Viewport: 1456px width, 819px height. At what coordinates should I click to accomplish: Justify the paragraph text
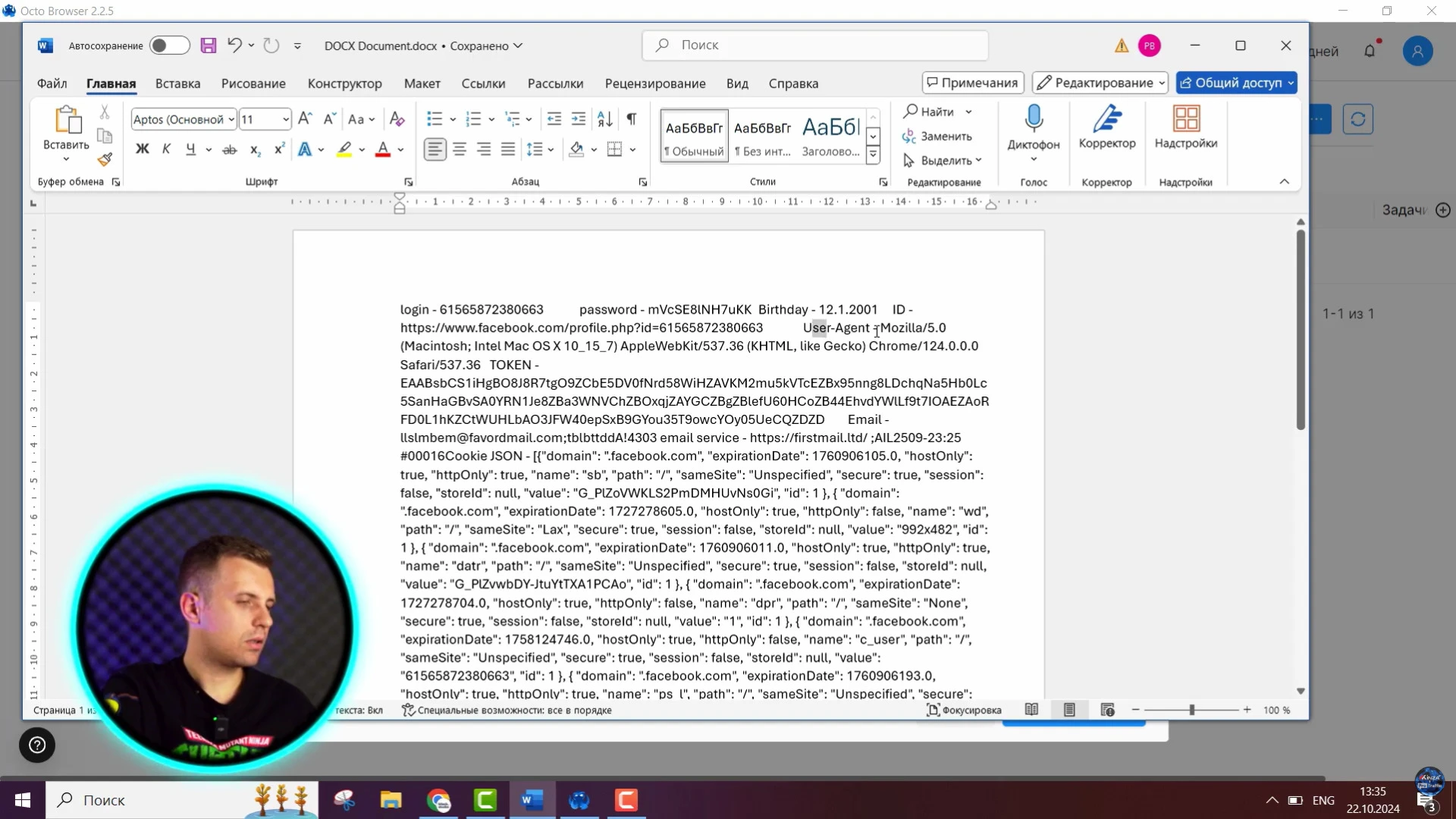(x=508, y=149)
